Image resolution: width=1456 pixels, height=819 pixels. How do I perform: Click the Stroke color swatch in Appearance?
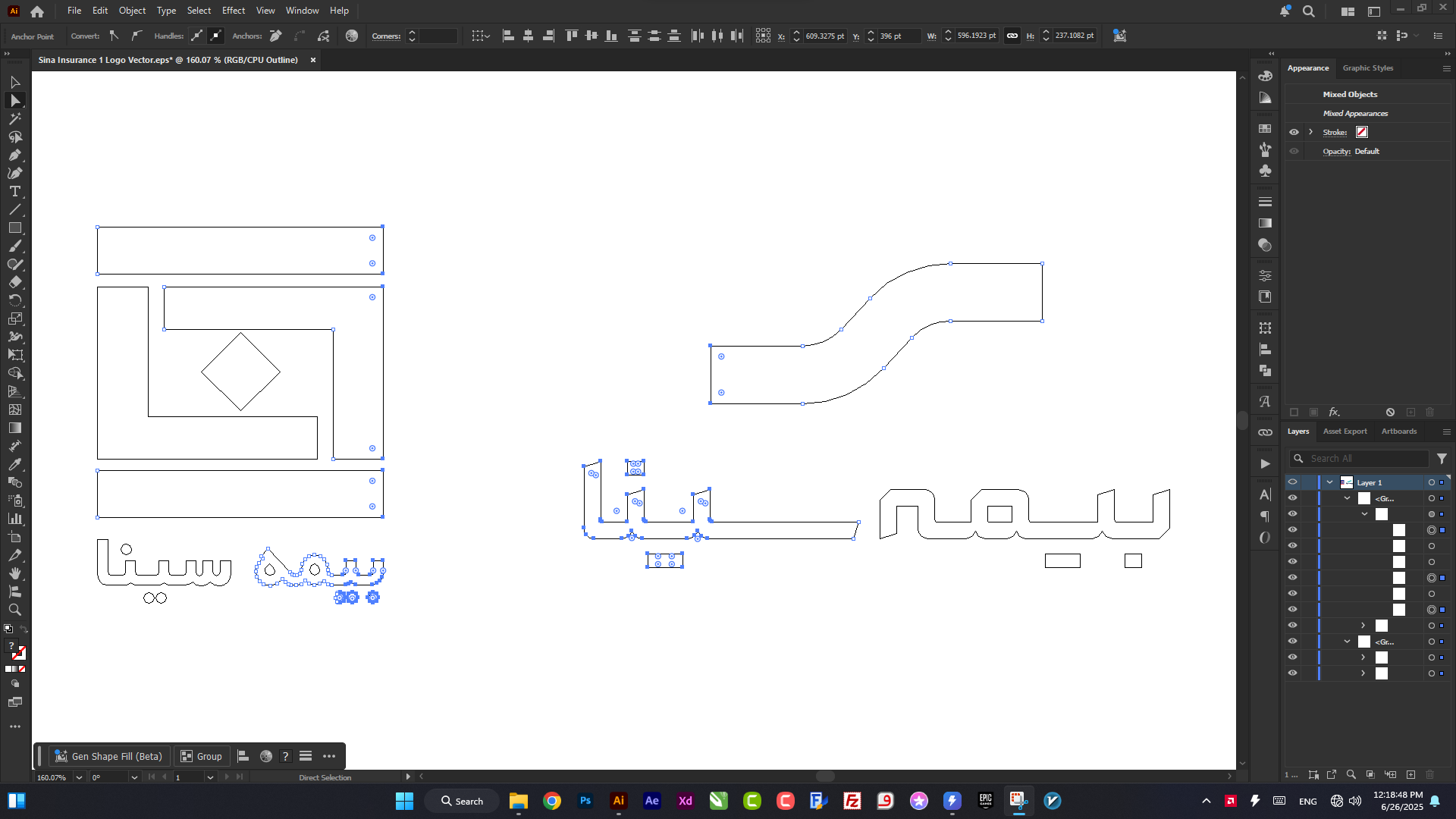[x=1362, y=132]
